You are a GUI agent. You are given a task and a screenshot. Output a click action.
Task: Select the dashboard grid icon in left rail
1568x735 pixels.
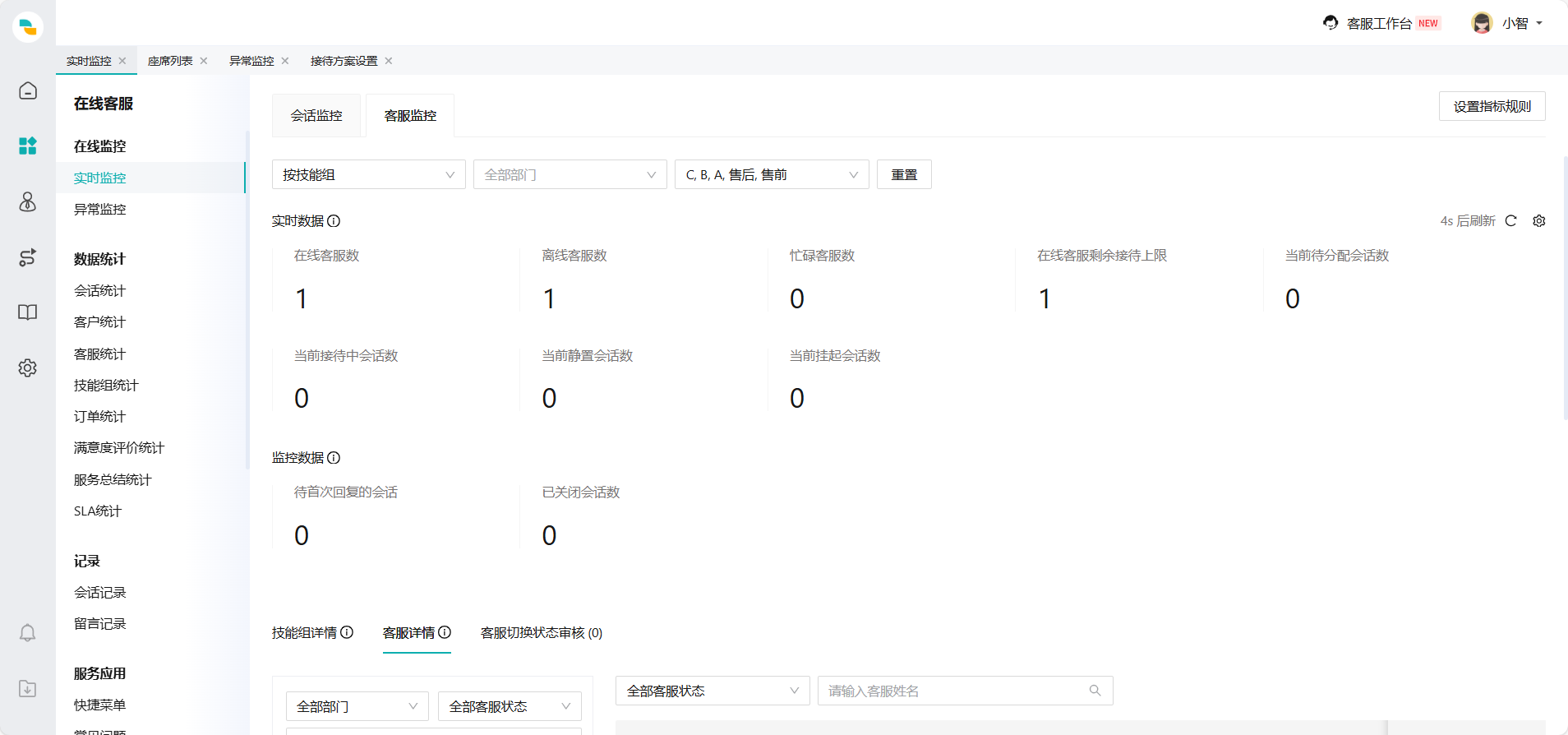[x=28, y=146]
